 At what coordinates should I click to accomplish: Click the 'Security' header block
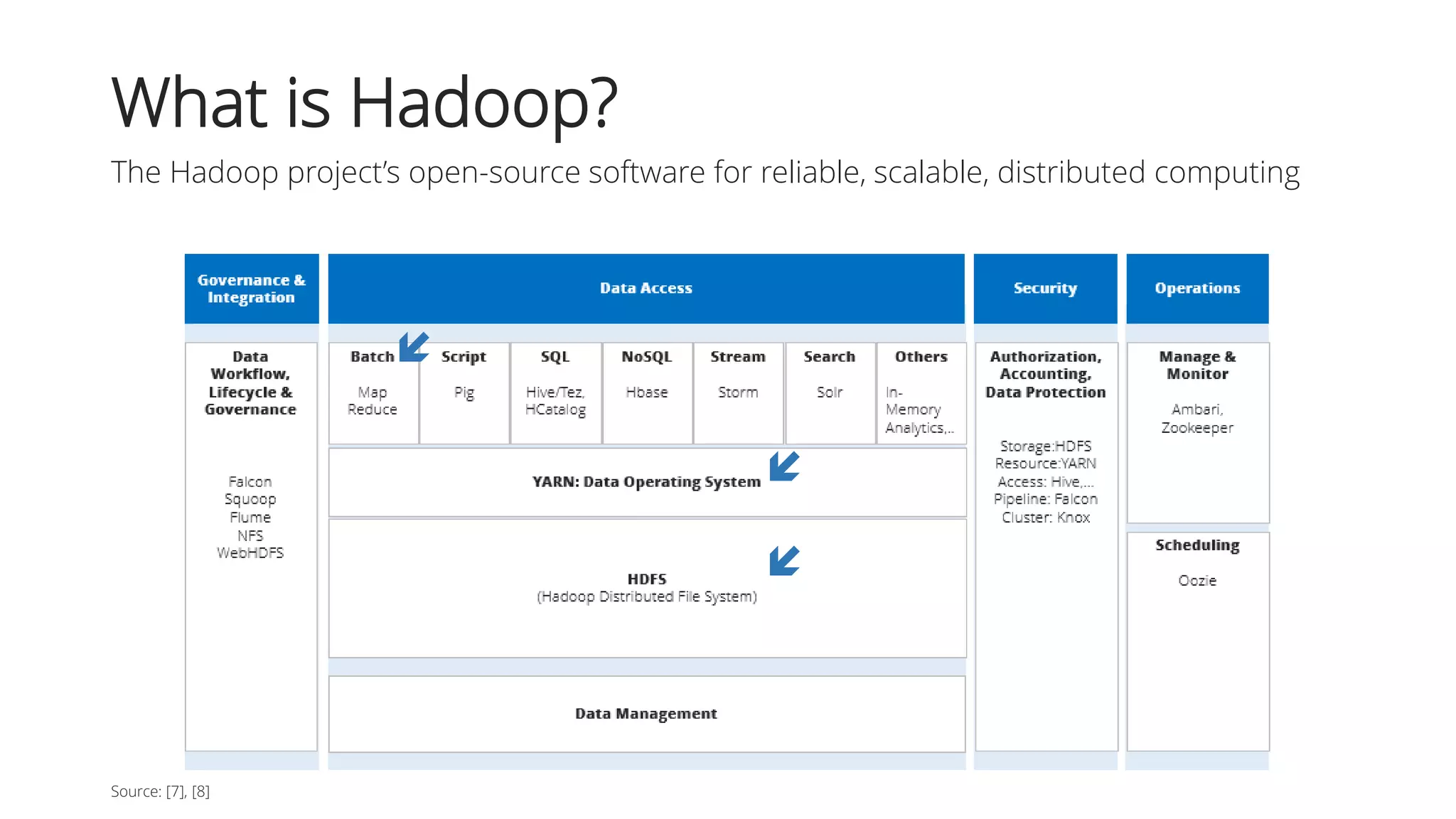pyautogui.click(x=1045, y=289)
